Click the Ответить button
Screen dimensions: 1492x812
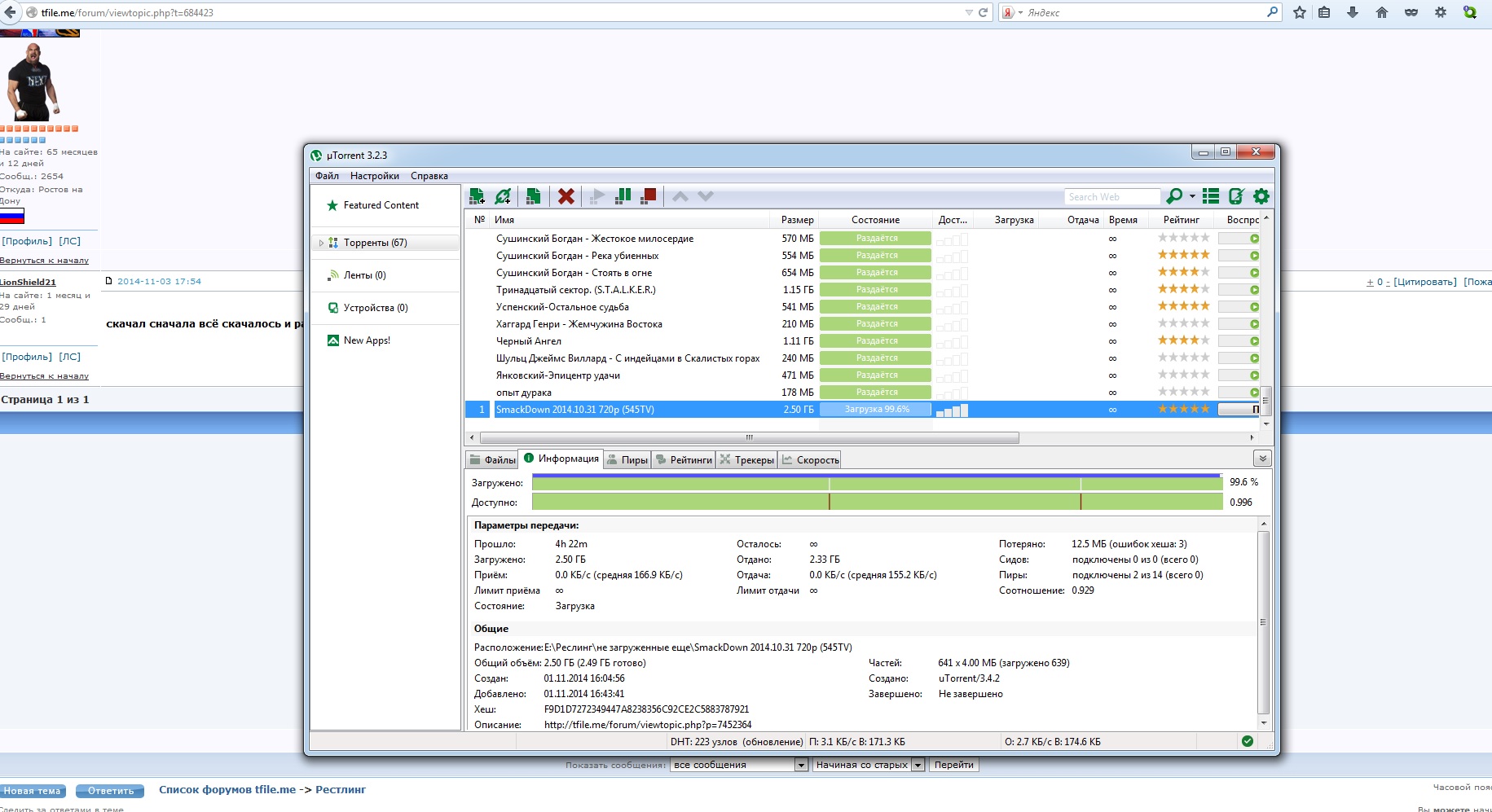tap(110, 791)
